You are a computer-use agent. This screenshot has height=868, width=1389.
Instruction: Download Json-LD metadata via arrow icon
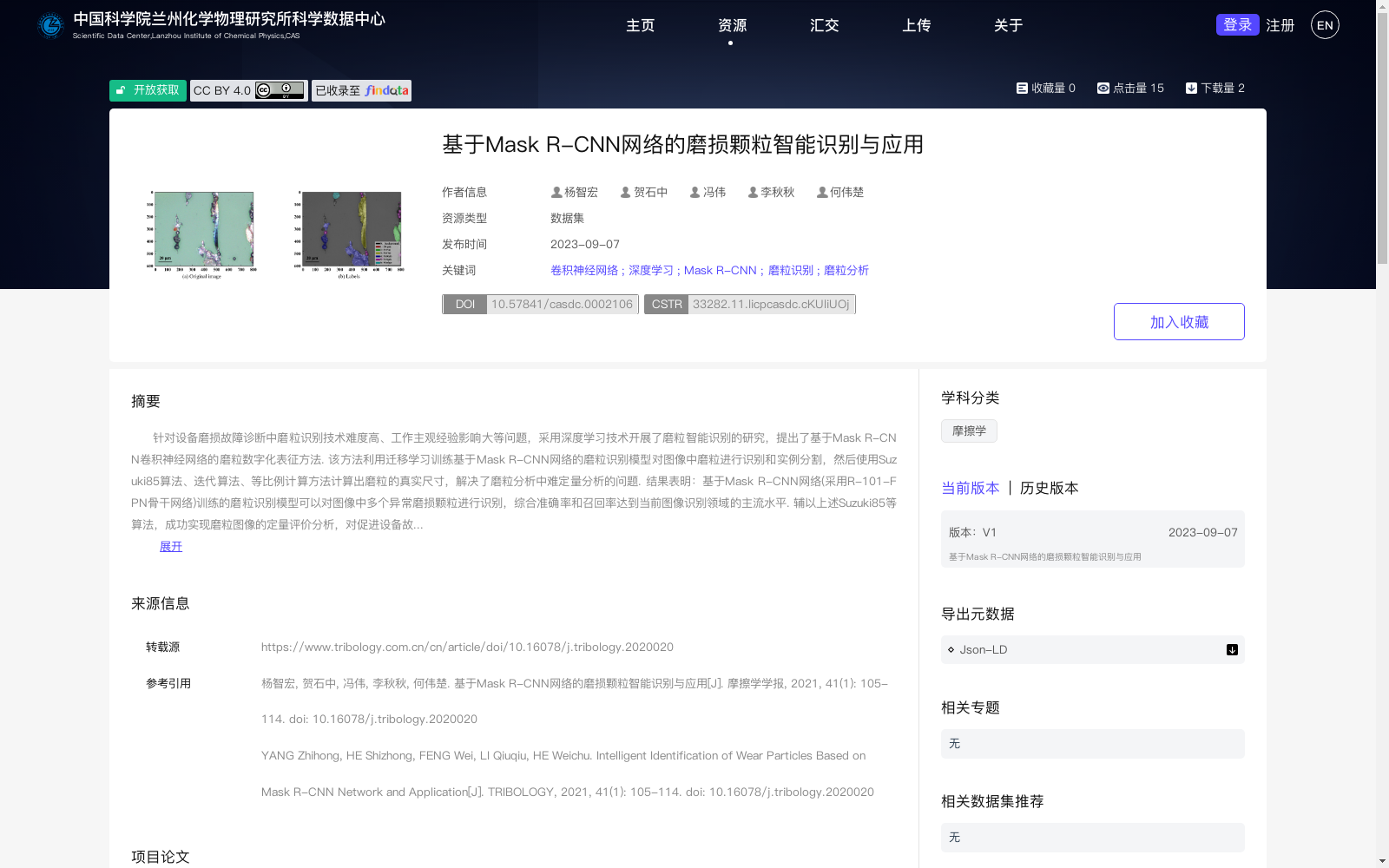click(1232, 650)
